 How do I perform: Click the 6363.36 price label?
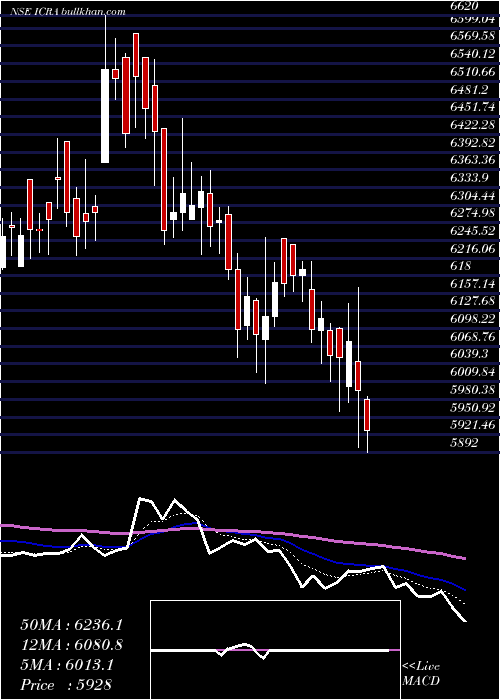click(473, 160)
